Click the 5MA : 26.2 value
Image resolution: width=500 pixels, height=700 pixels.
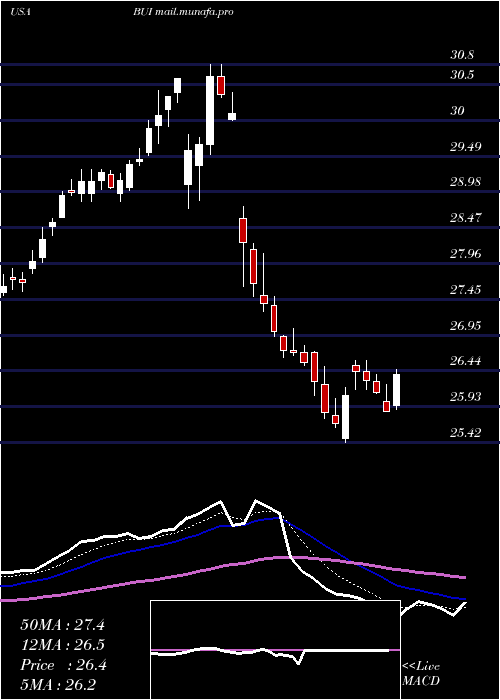click(58, 685)
